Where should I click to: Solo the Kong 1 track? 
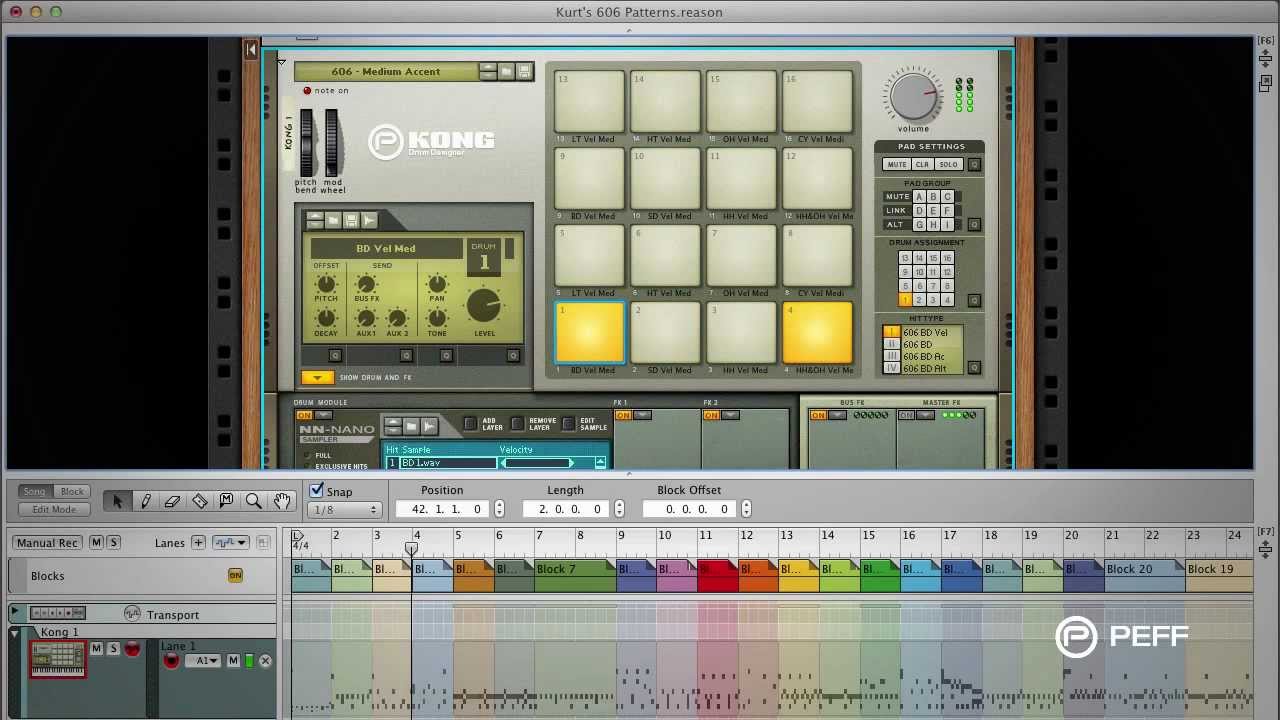113,649
